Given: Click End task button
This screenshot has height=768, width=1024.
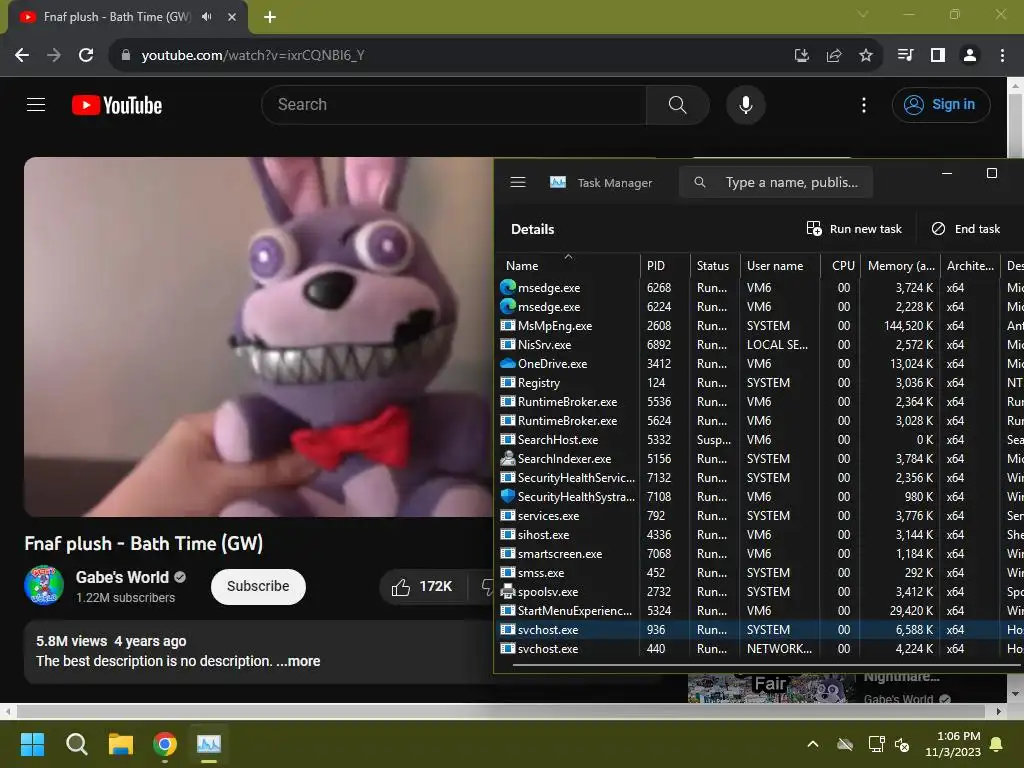Looking at the screenshot, I should click(966, 229).
